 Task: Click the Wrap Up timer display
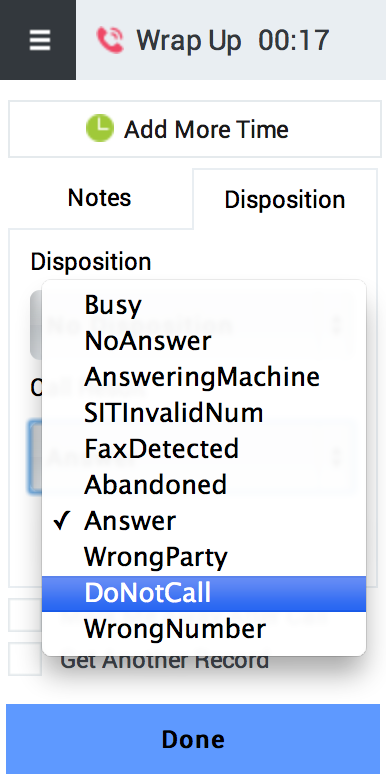click(x=293, y=41)
